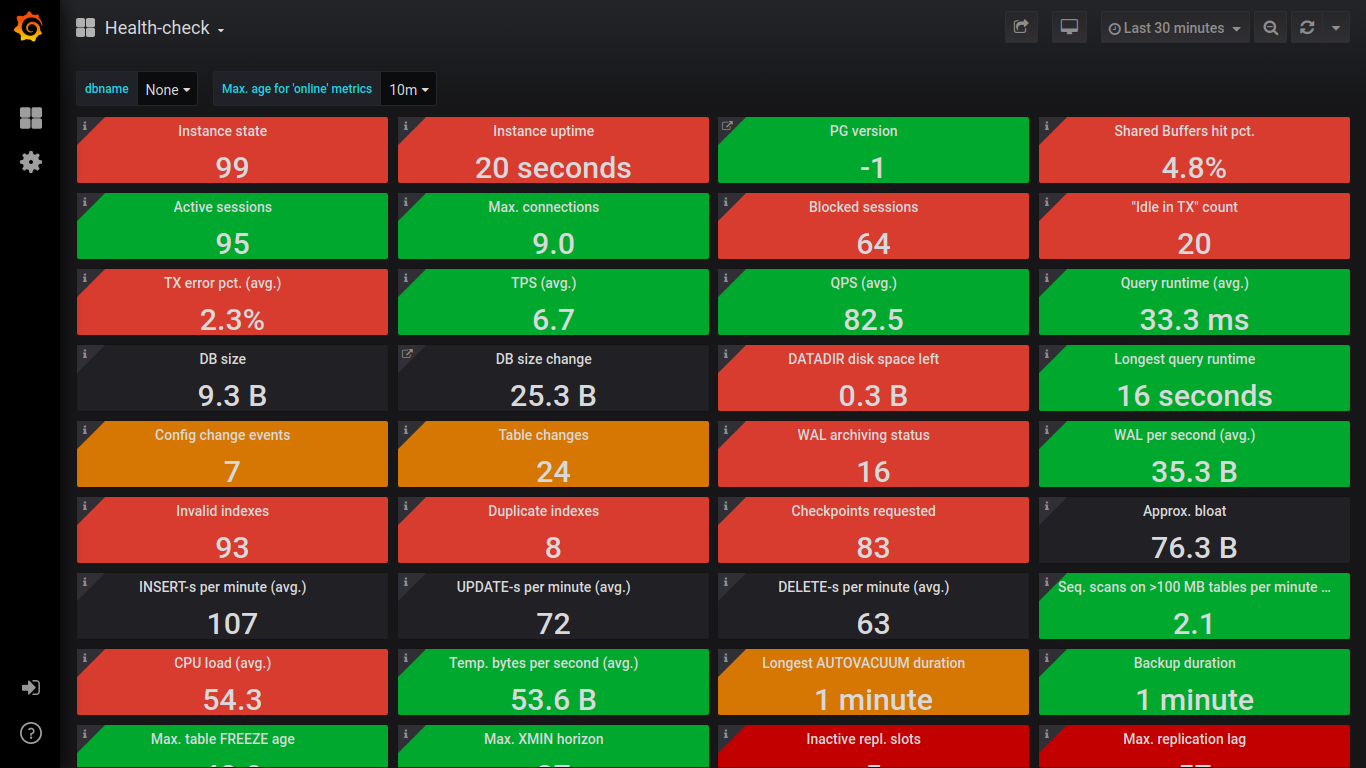Click the 82.5 QPS value
This screenshot has width=1366, height=768.
[873, 320]
